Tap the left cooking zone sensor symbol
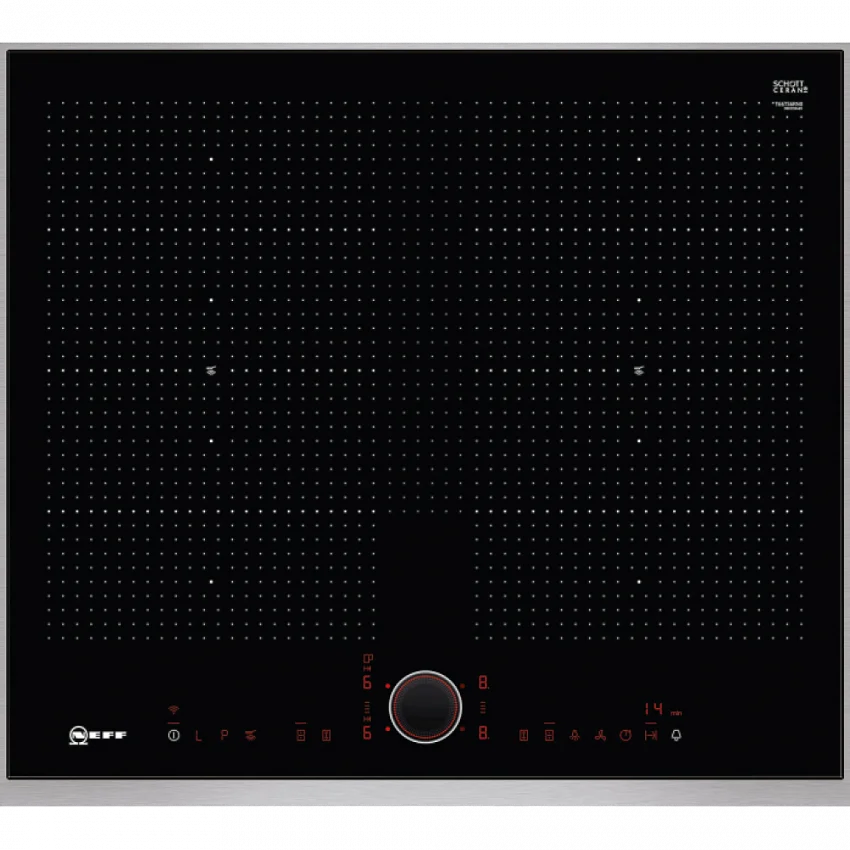Image resolution: width=850 pixels, height=850 pixels. point(211,371)
